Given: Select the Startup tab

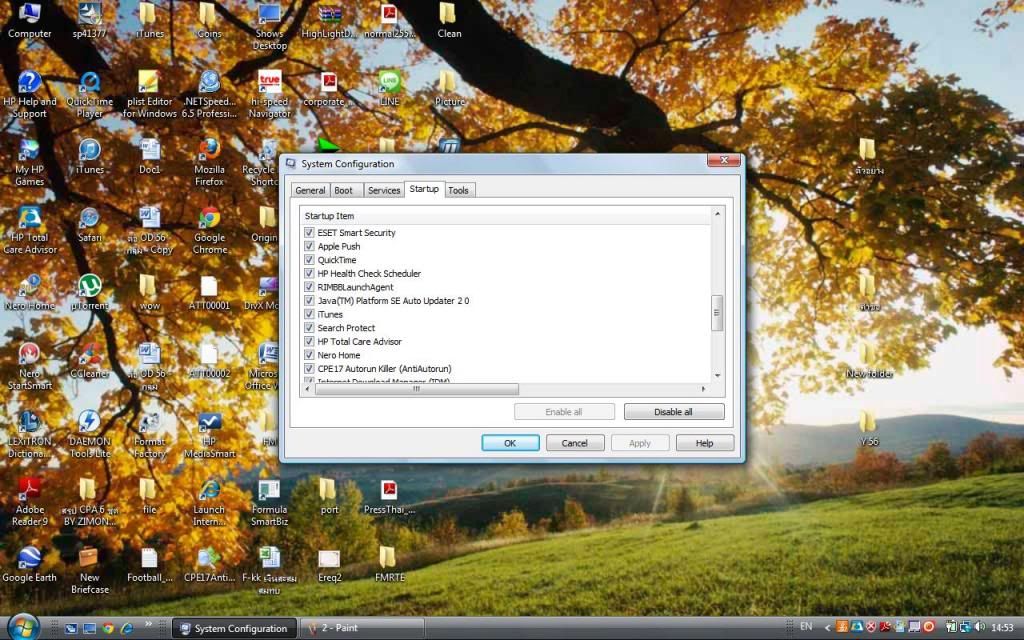Looking at the screenshot, I should tap(424, 189).
